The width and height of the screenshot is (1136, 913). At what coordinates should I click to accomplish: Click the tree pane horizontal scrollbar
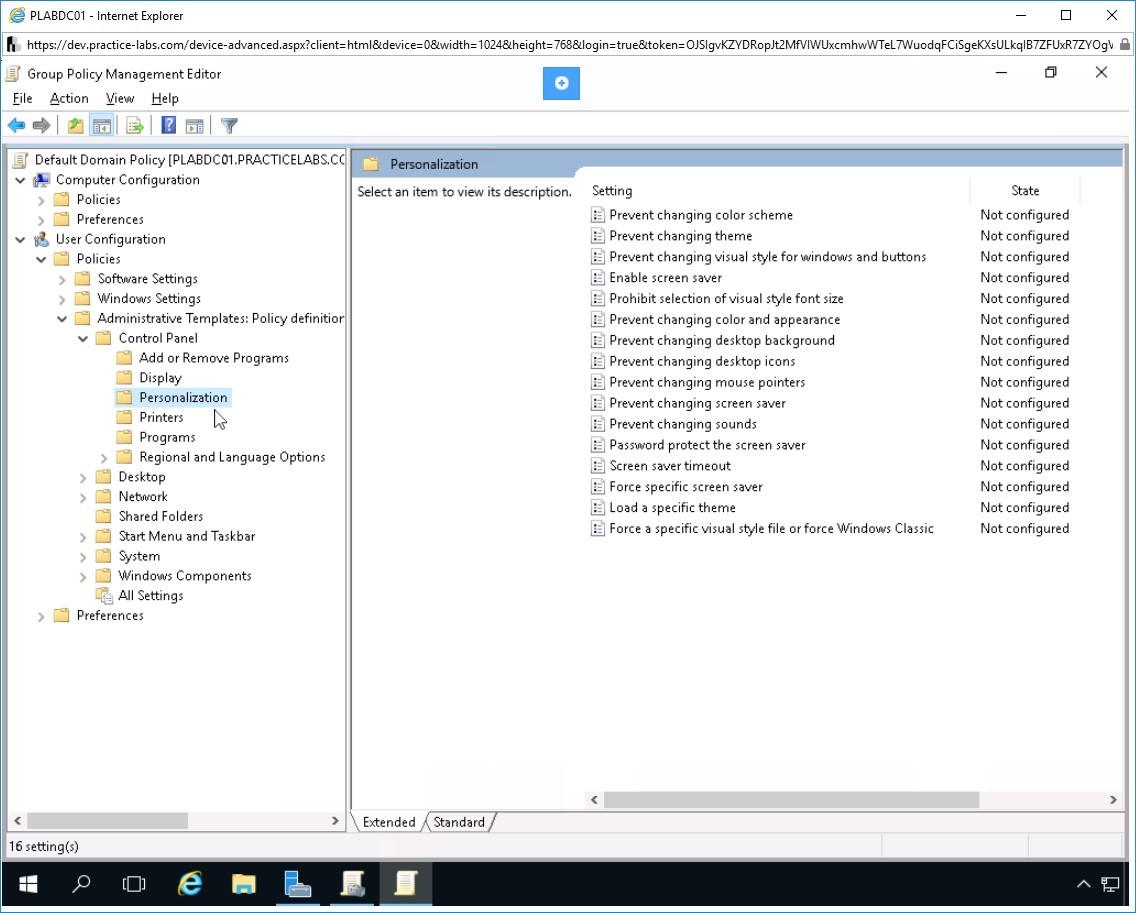[x=107, y=821]
